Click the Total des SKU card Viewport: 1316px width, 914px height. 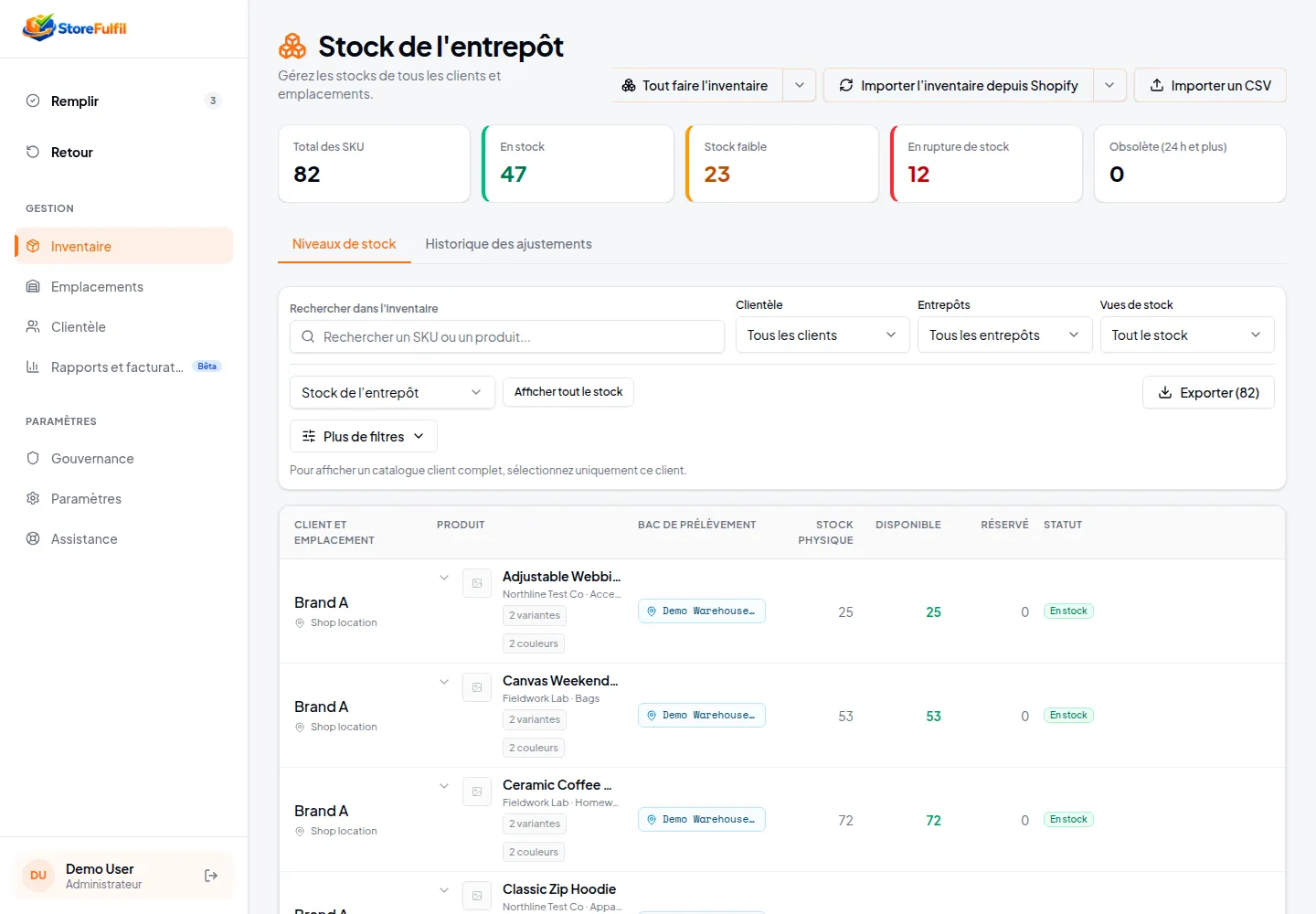[374, 164]
